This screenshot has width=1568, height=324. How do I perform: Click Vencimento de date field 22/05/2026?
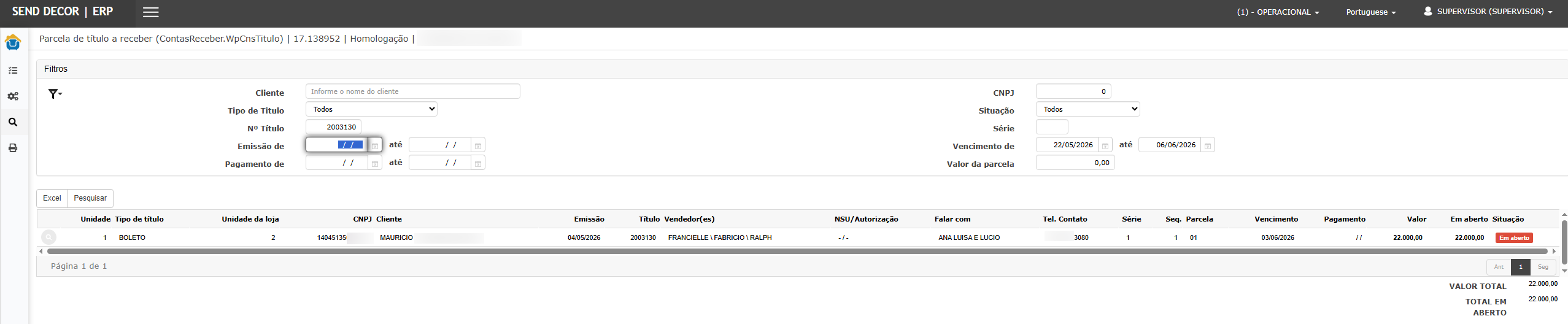(x=1067, y=145)
